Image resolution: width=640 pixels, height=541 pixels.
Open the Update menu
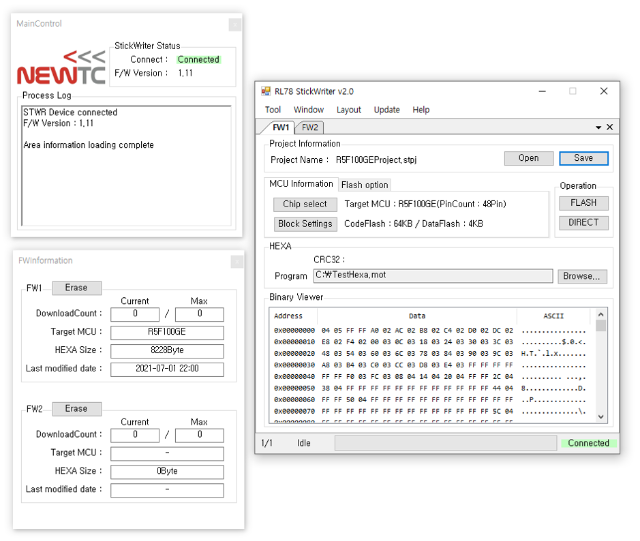(386, 110)
